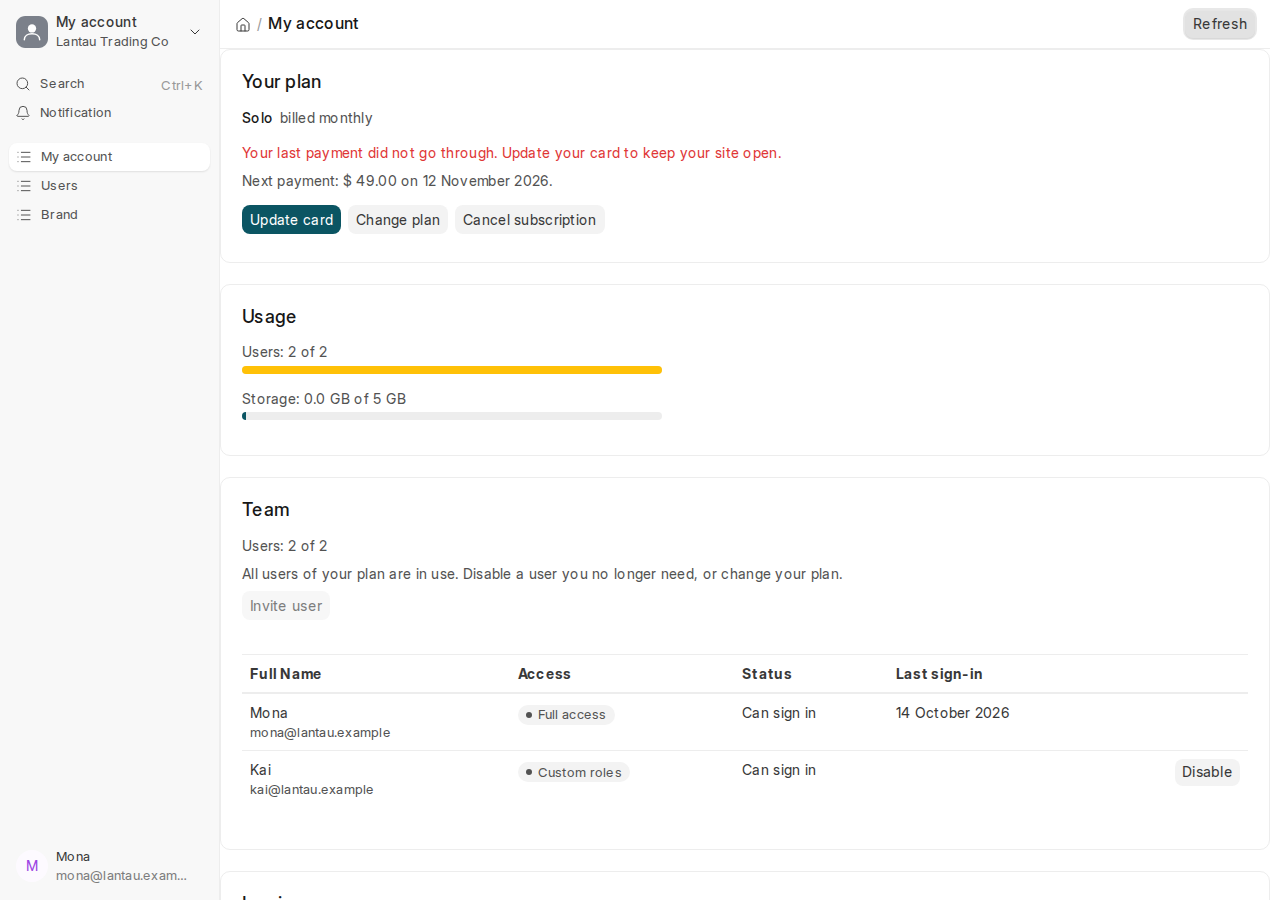Click mona@lantau.example in the Team table
Viewport: 1280px width, 900px height.
tap(320, 733)
